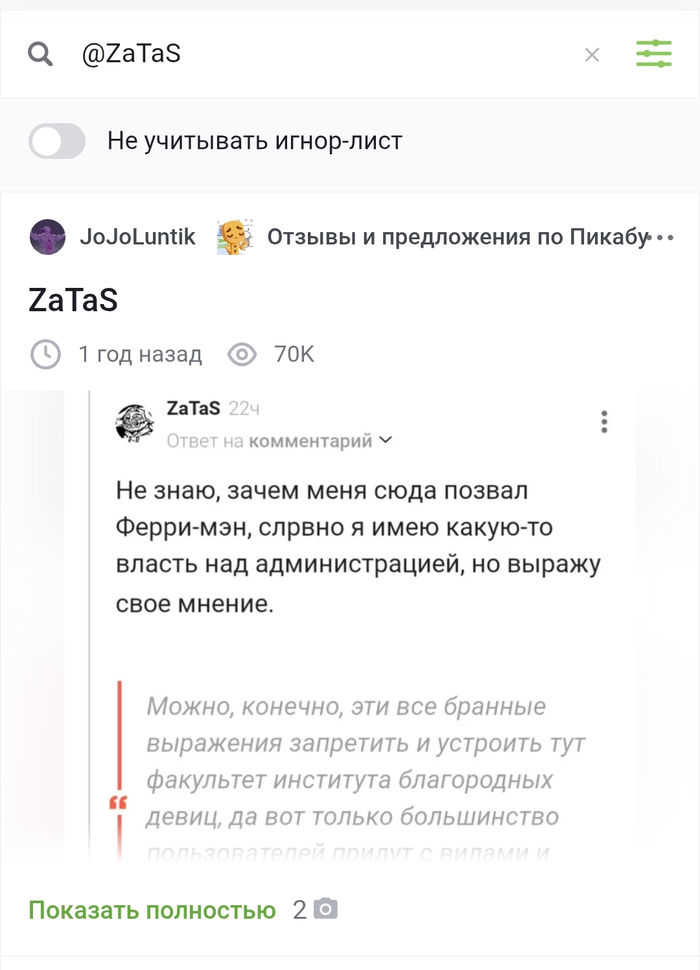
Task: Click the ZaTaS commenter avatar
Action: click(135, 423)
